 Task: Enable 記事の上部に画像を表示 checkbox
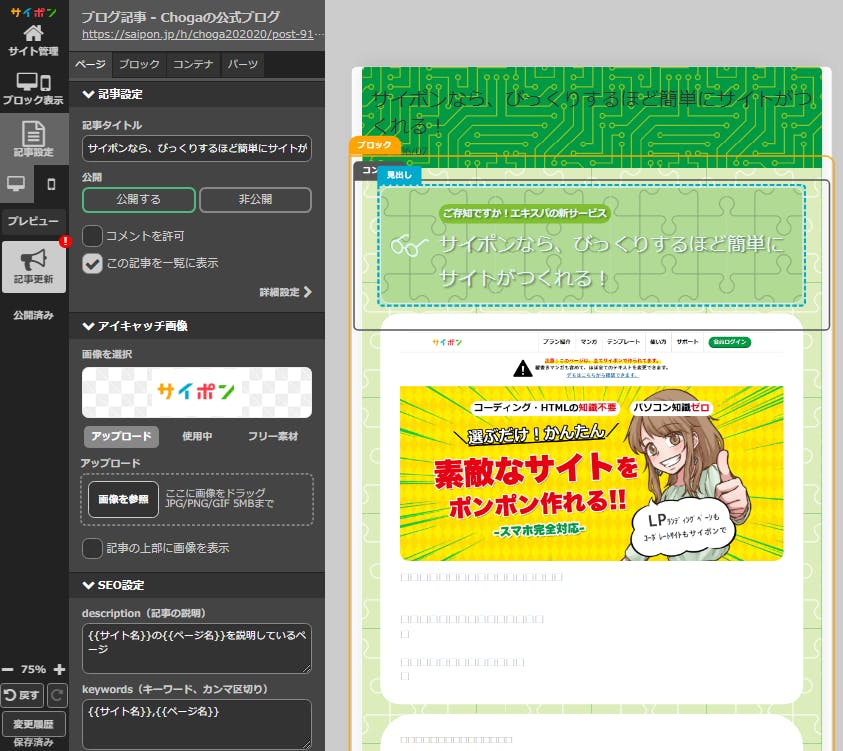92,548
